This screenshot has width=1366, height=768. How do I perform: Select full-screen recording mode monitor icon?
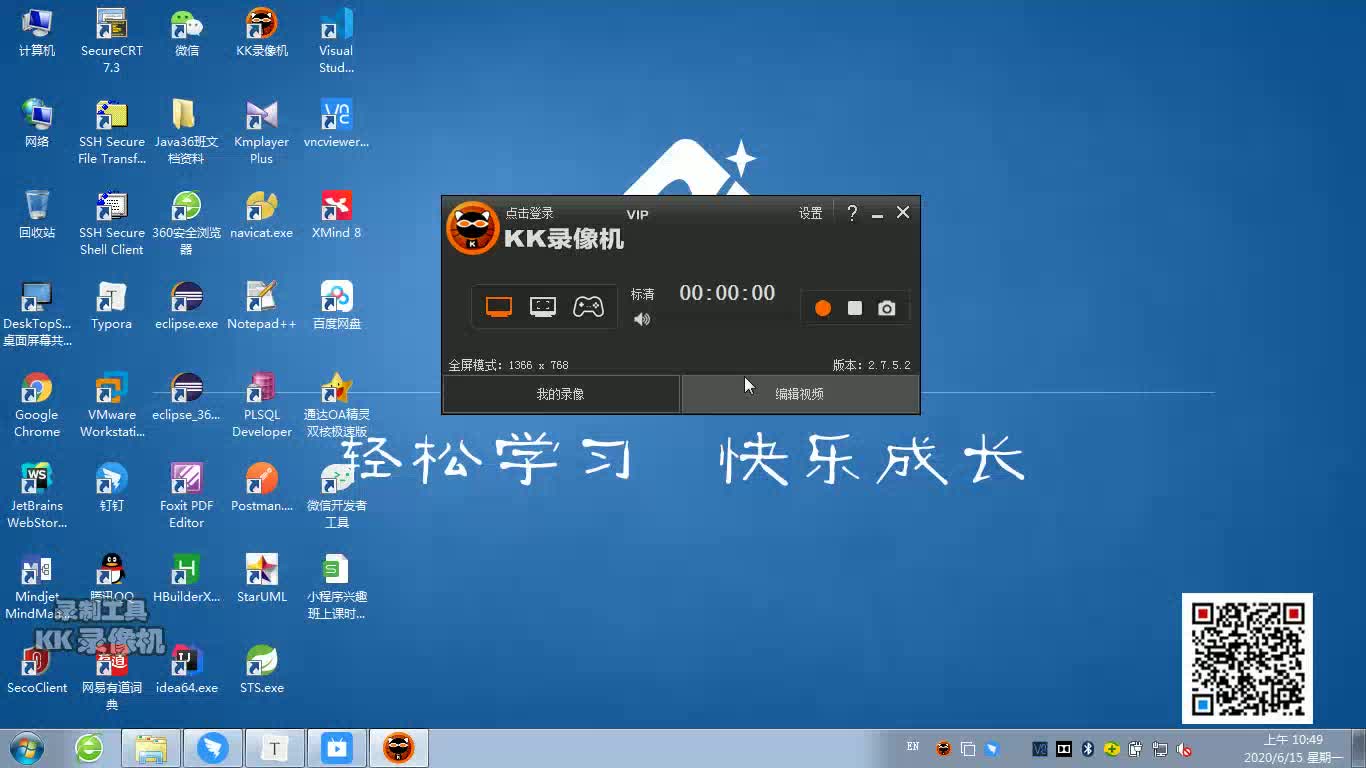499,307
